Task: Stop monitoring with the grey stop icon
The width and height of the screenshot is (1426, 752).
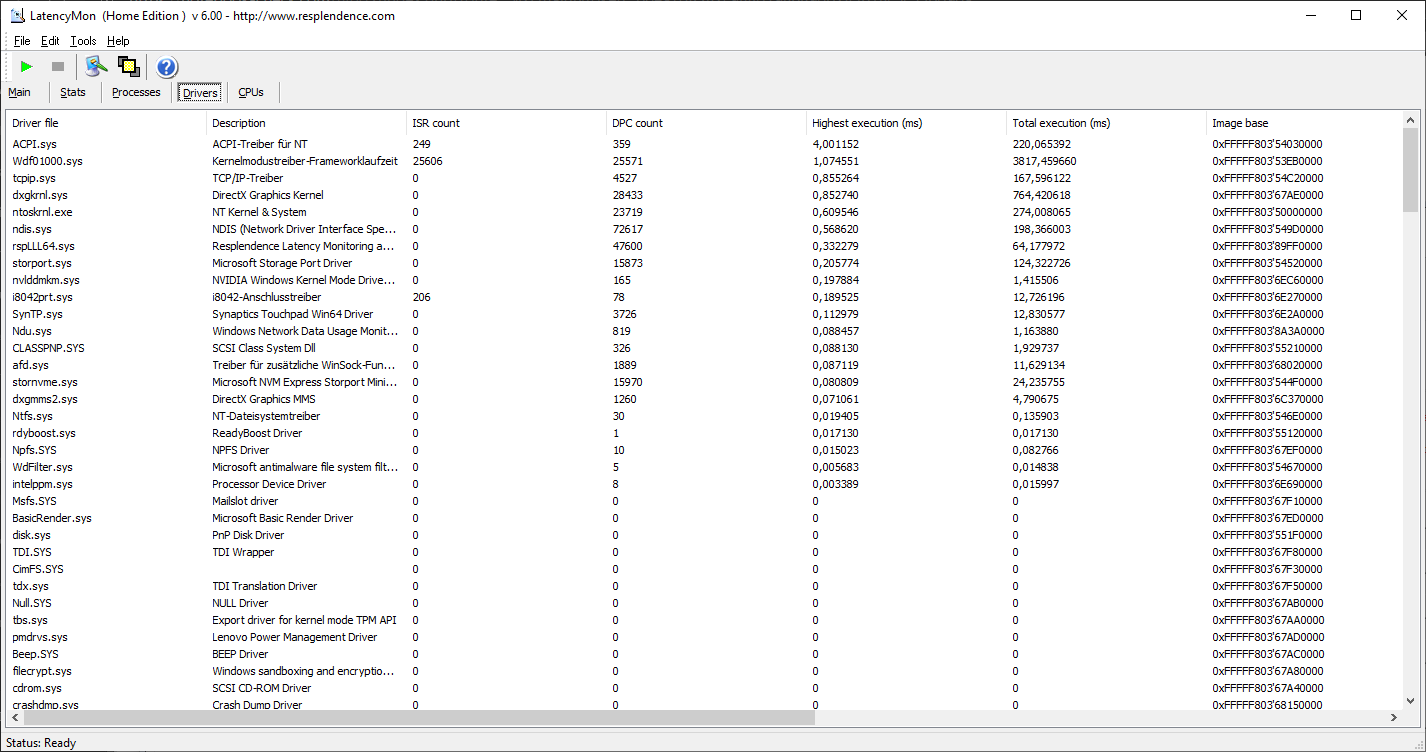Action: [x=58, y=67]
